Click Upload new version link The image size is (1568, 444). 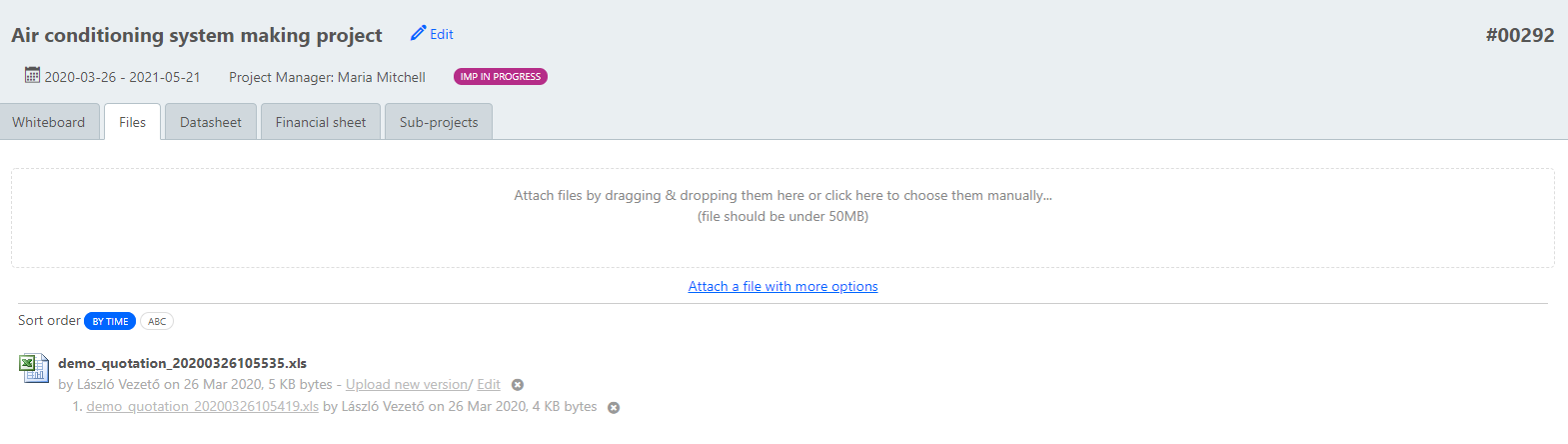(407, 384)
